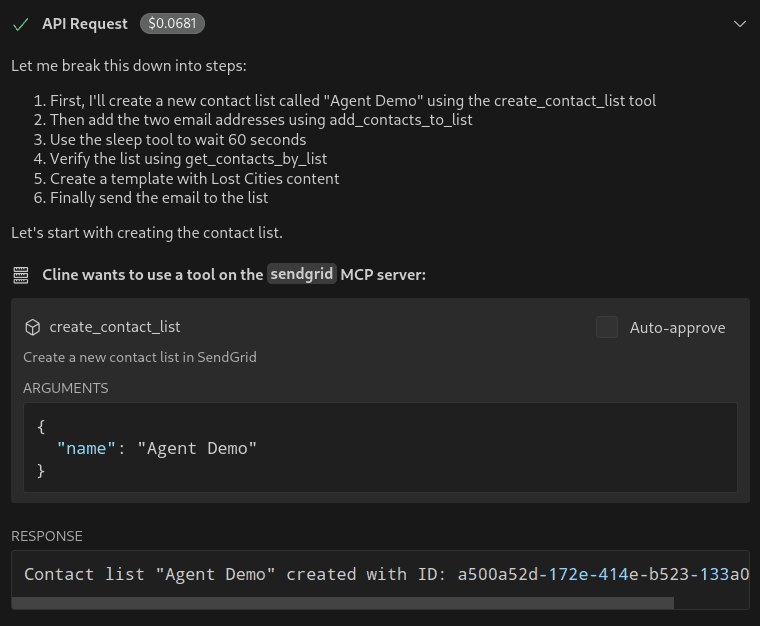The height and width of the screenshot is (626, 760).
Task: Click the MCP server stack icon
Action: [x=20, y=275]
